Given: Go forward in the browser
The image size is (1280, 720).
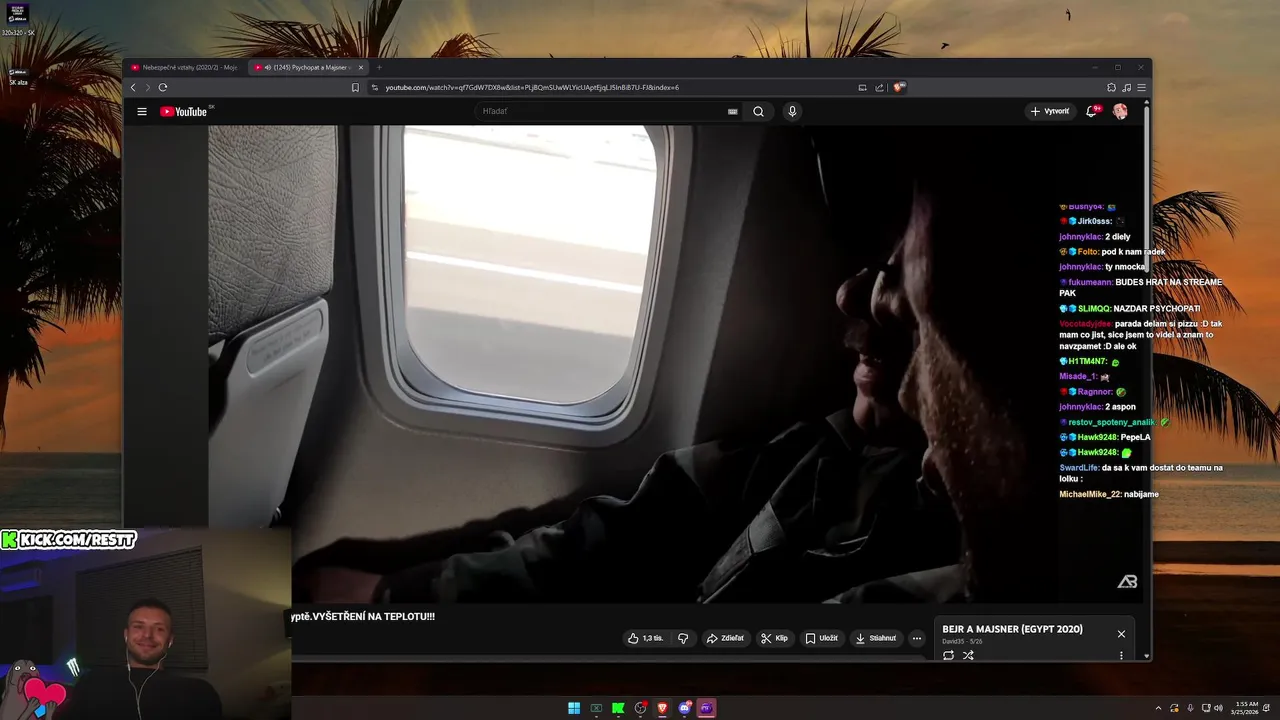Looking at the screenshot, I should click(x=147, y=87).
